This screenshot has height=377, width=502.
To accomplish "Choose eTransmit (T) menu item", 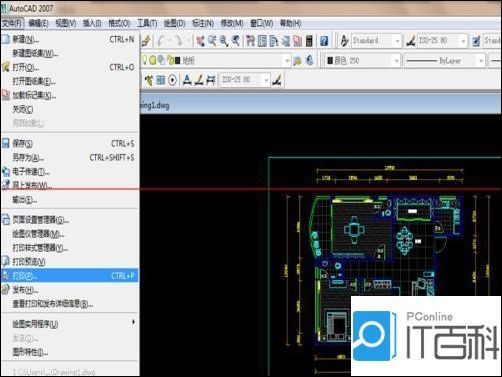I will 70,172.
